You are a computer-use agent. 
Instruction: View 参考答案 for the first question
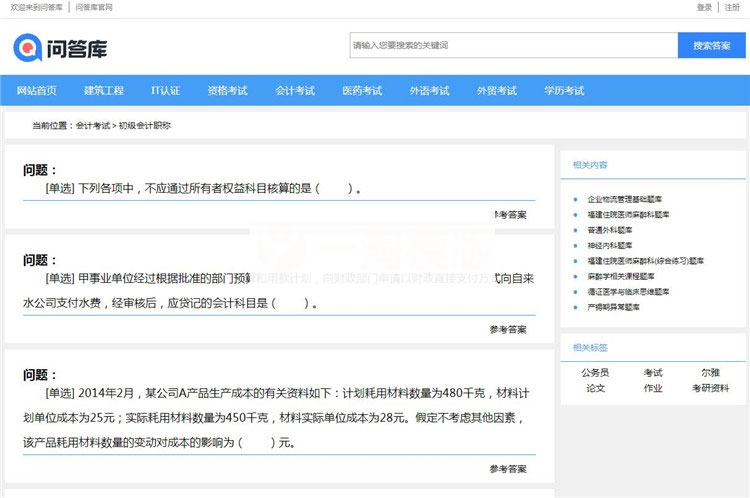(509, 215)
